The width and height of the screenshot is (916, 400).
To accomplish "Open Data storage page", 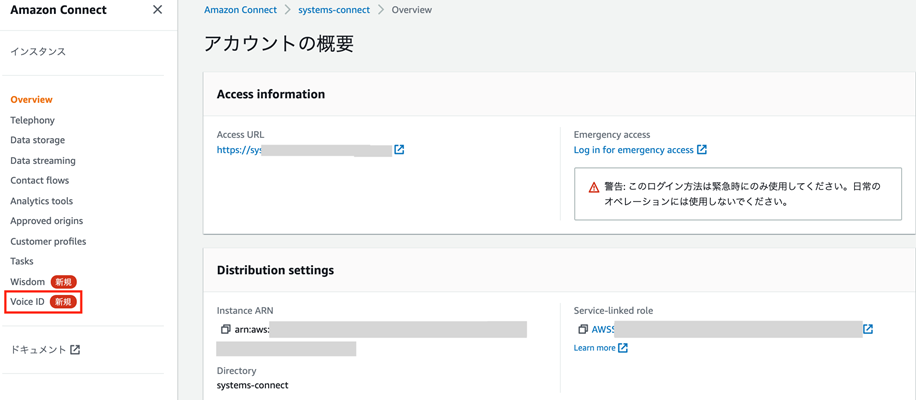I will tap(37, 140).
